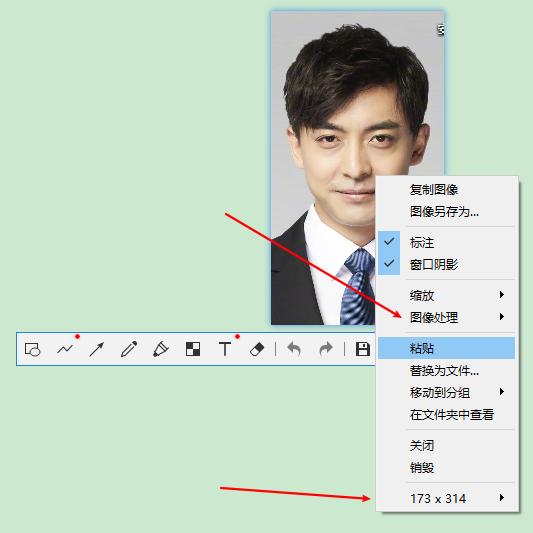
Task: Select the arrow tool
Action: pos(97,349)
